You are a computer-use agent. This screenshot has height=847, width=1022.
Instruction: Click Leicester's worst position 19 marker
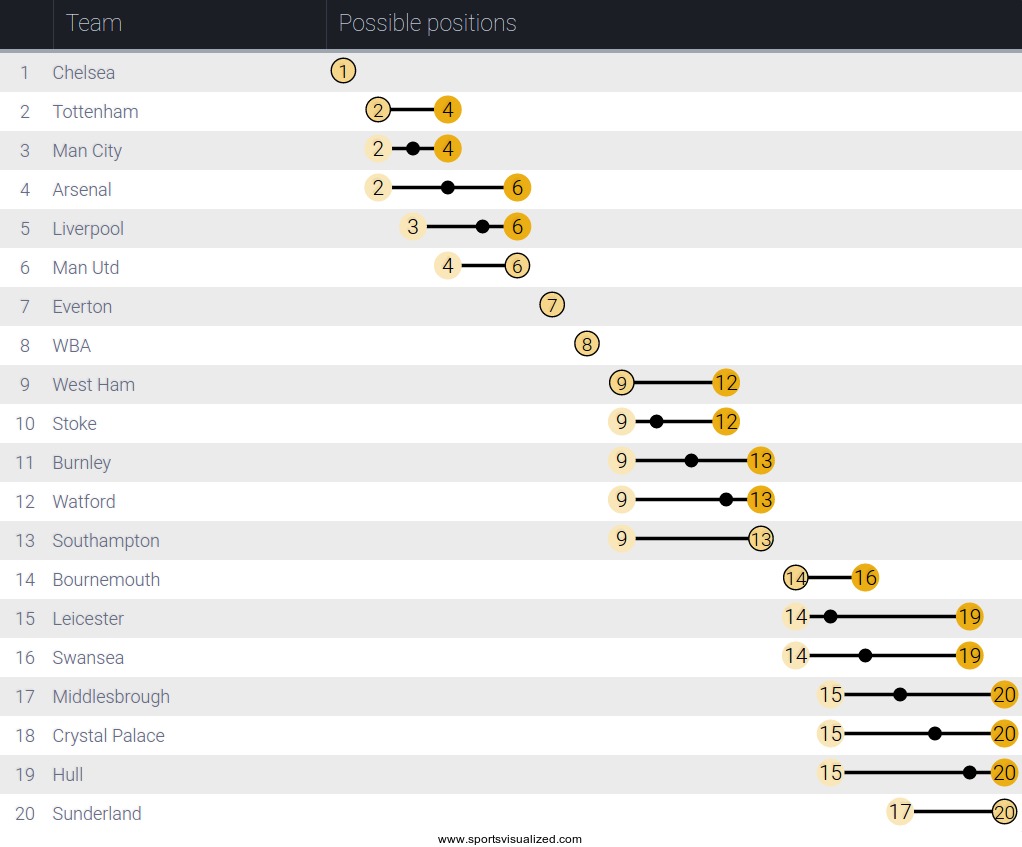[969, 617]
